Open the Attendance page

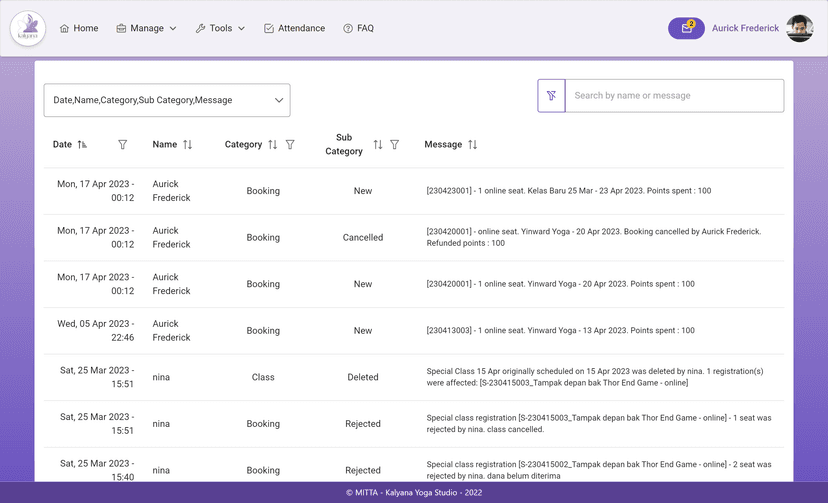point(294,28)
